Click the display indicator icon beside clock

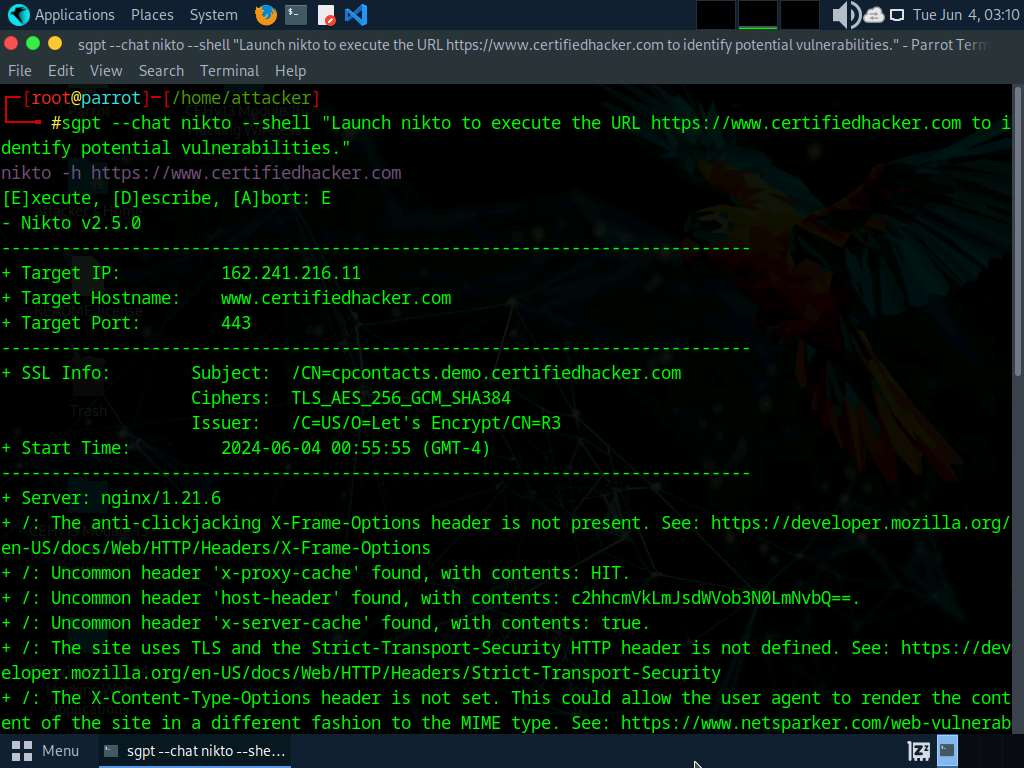pyautogui.click(x=897, y=15)
